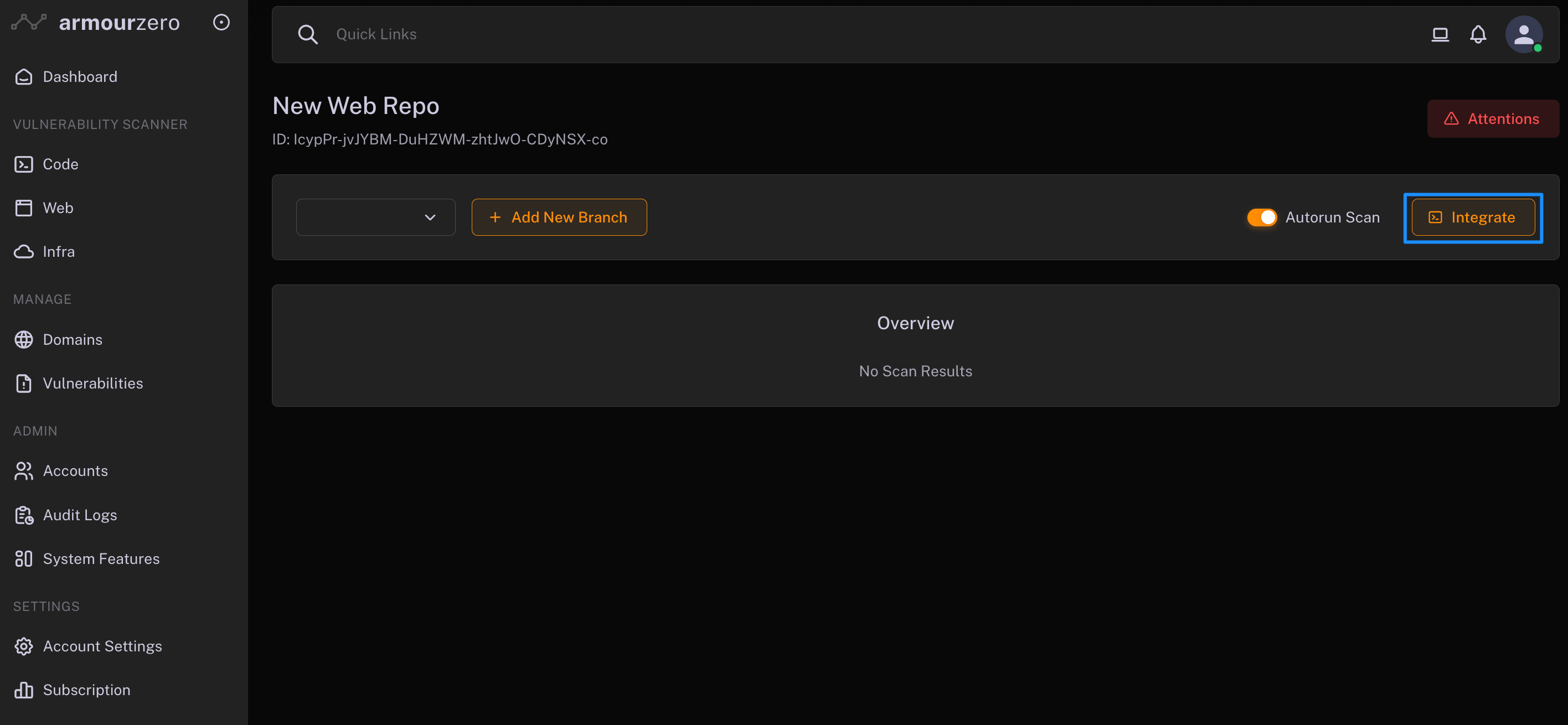Viewport: 1568px width, 725px height.
Task: Open Code vulnerability scanner menu
Action: click(x=60, y=164)
